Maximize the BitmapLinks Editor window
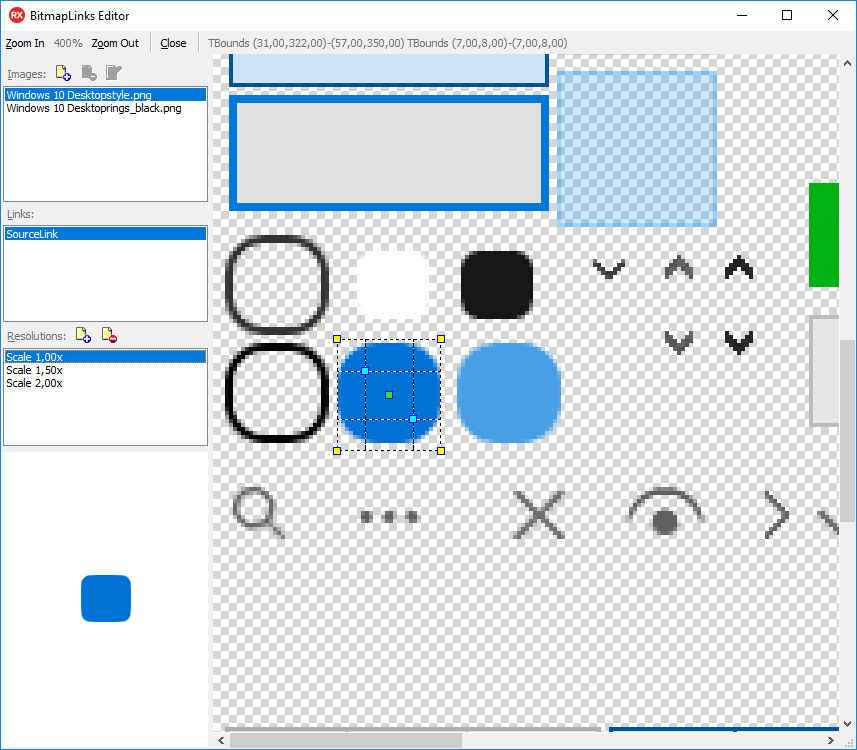The width and height of the screenshot is (857, 750). coord(786,15)
